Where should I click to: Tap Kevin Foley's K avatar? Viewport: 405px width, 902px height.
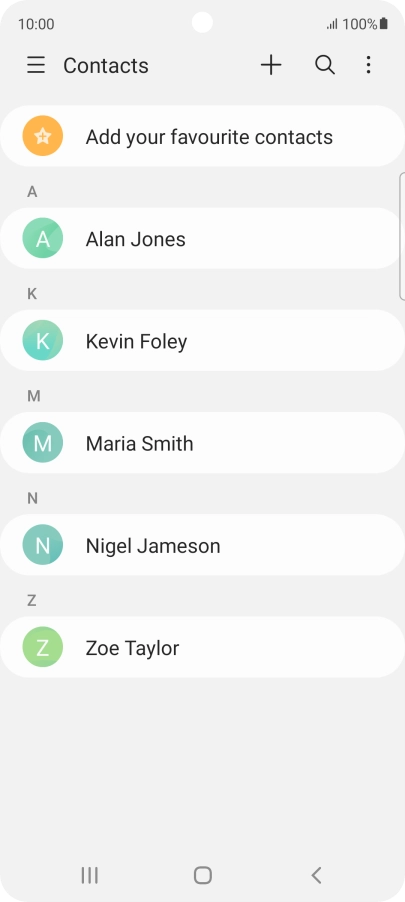coord(43,341)
